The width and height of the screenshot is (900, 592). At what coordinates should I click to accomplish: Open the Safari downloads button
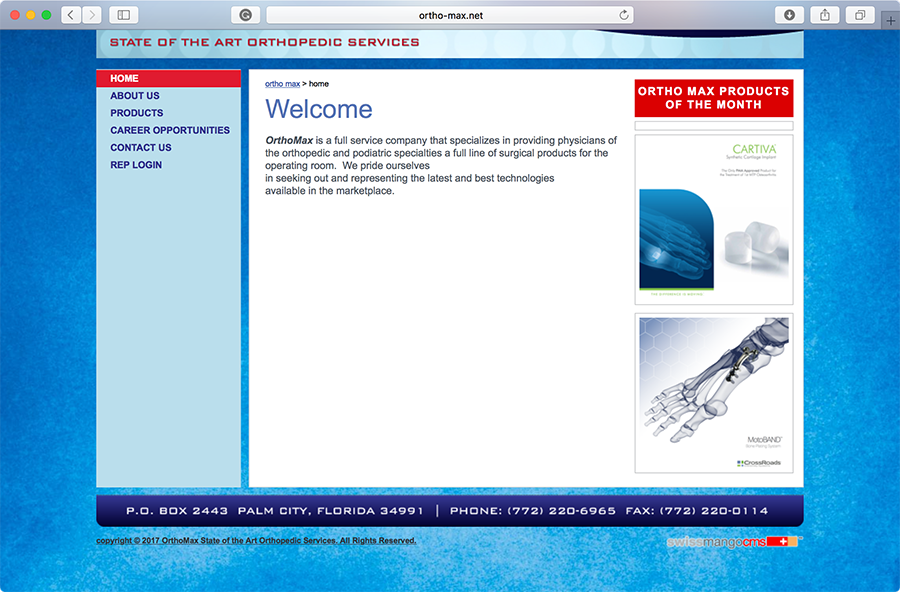click(790, 15)
